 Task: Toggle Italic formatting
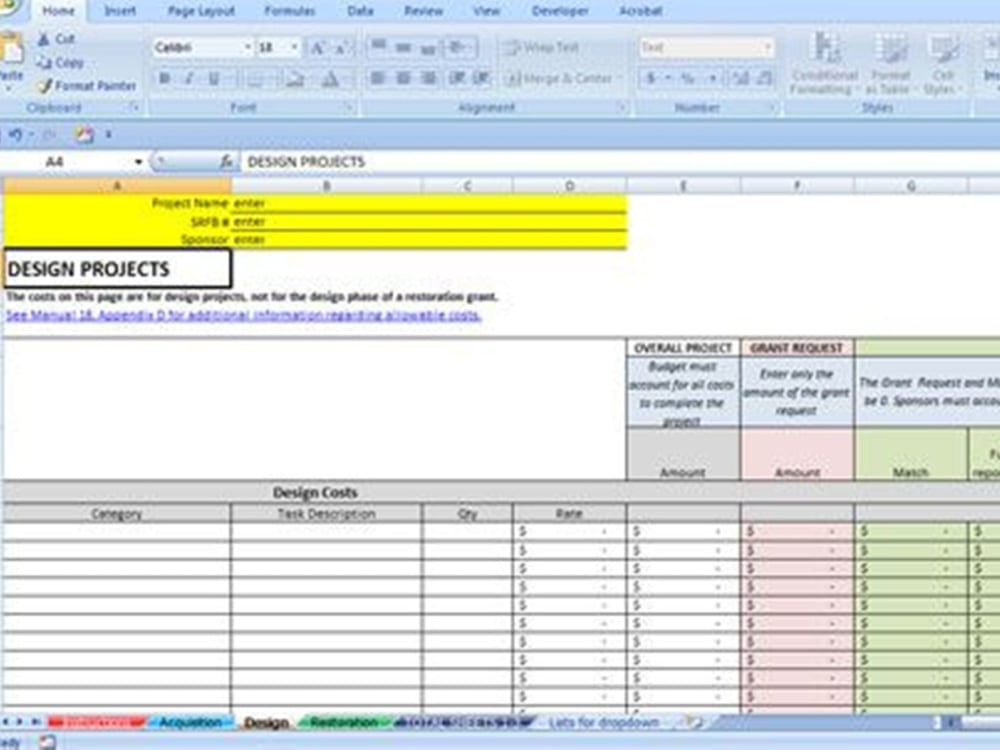189,78
